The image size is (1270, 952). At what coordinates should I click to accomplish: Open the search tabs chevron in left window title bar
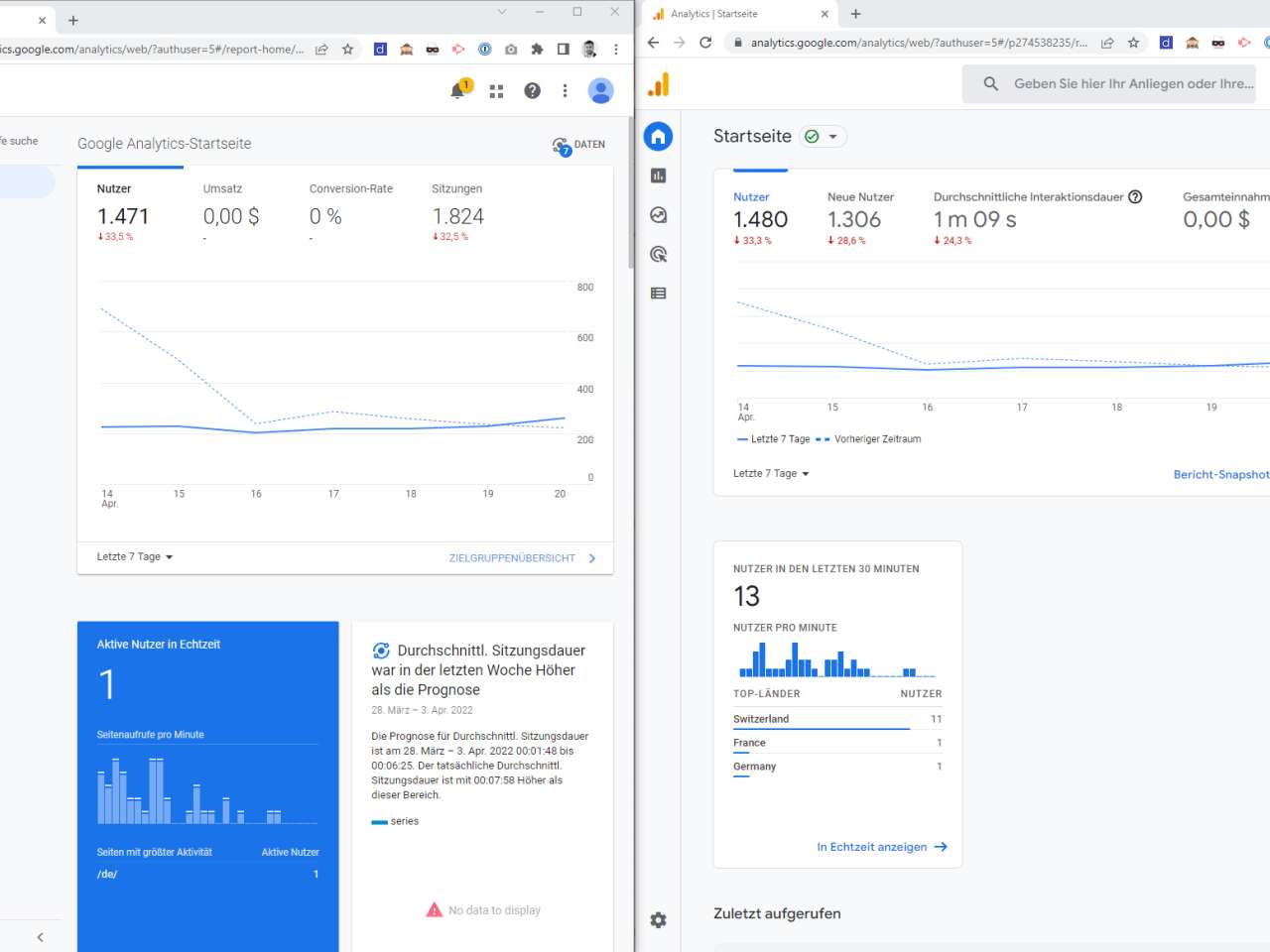point(502,12)
